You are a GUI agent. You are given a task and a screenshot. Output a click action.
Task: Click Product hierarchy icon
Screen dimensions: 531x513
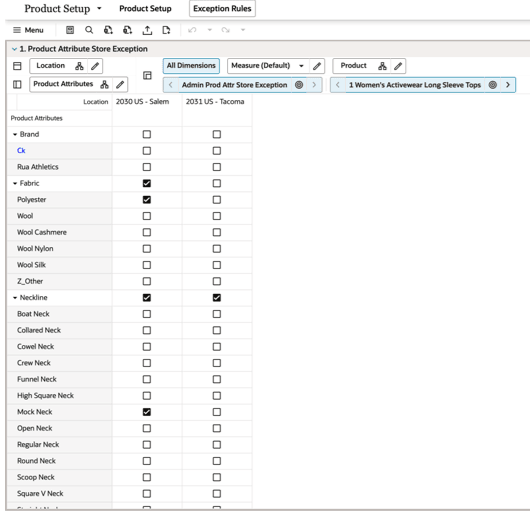(382, 66)
